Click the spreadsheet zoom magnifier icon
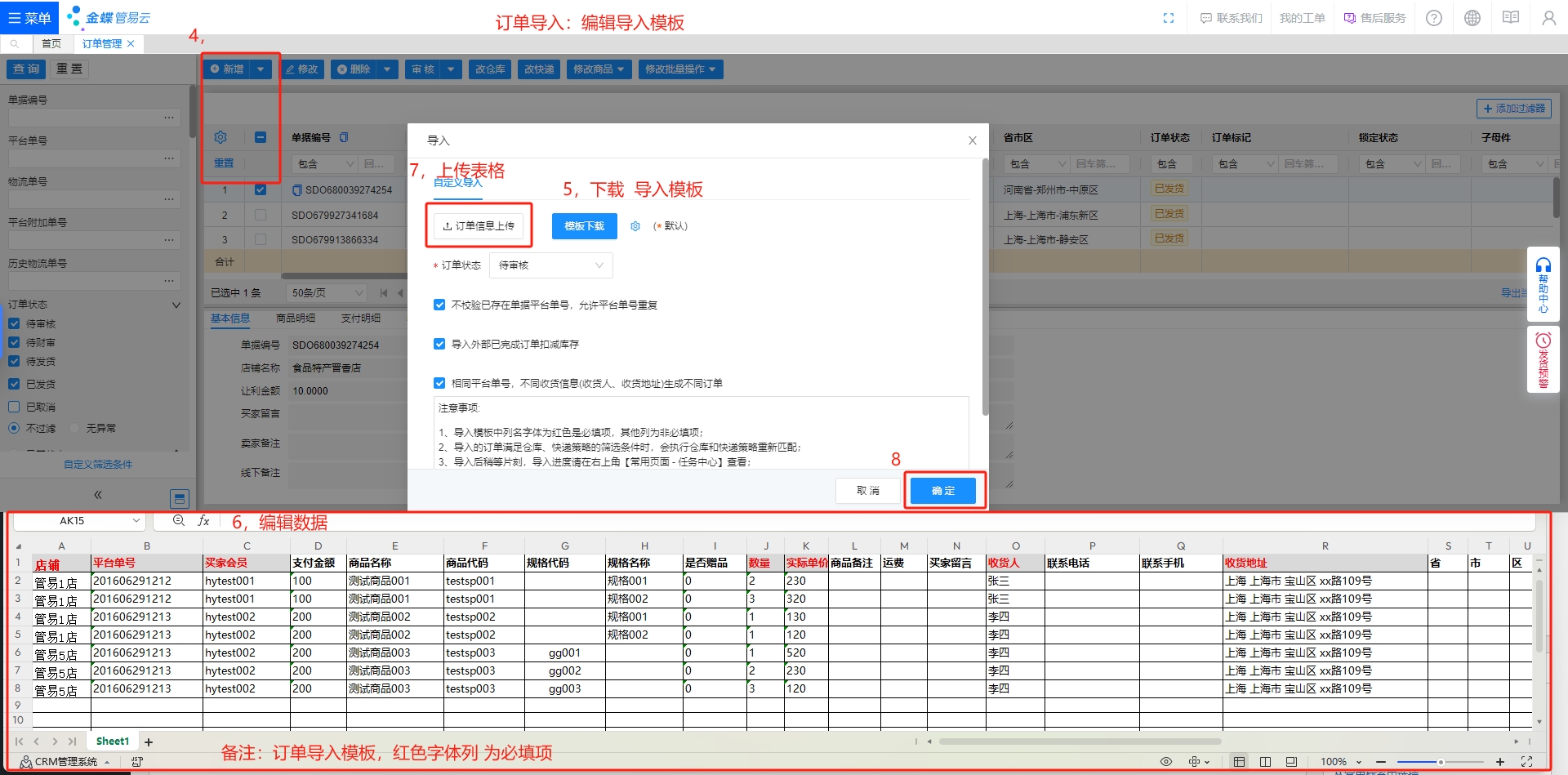Image resolution: width=1568 pixels, height=775 pixels. tap(179, 520)
